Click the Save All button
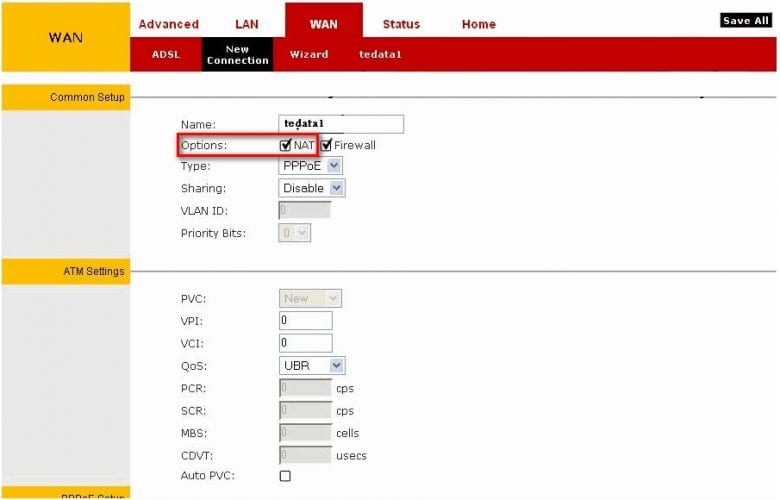The width and height of the screenshot is (780, 500). coord(747,21)
